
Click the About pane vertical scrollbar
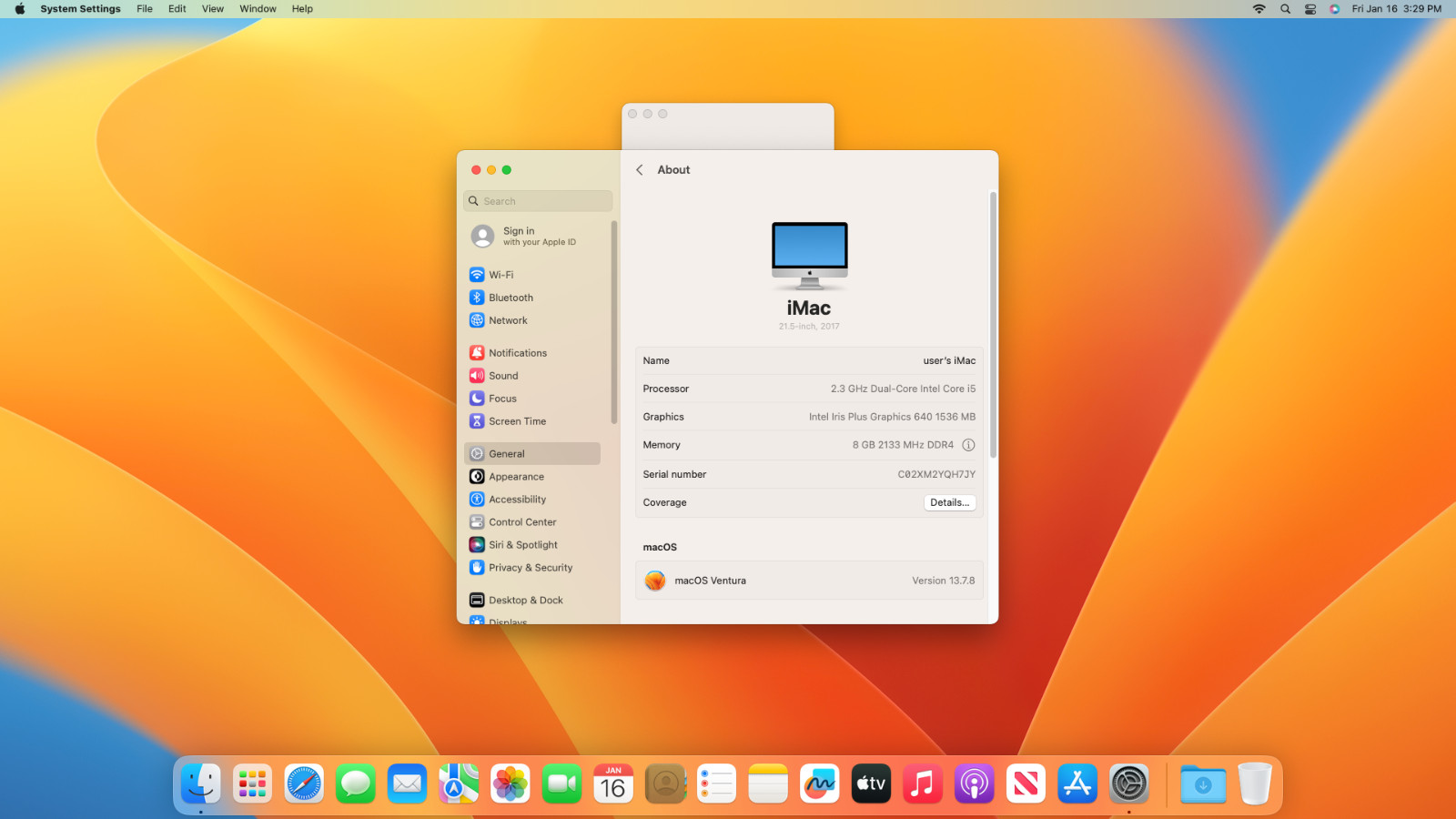point(993,325)
